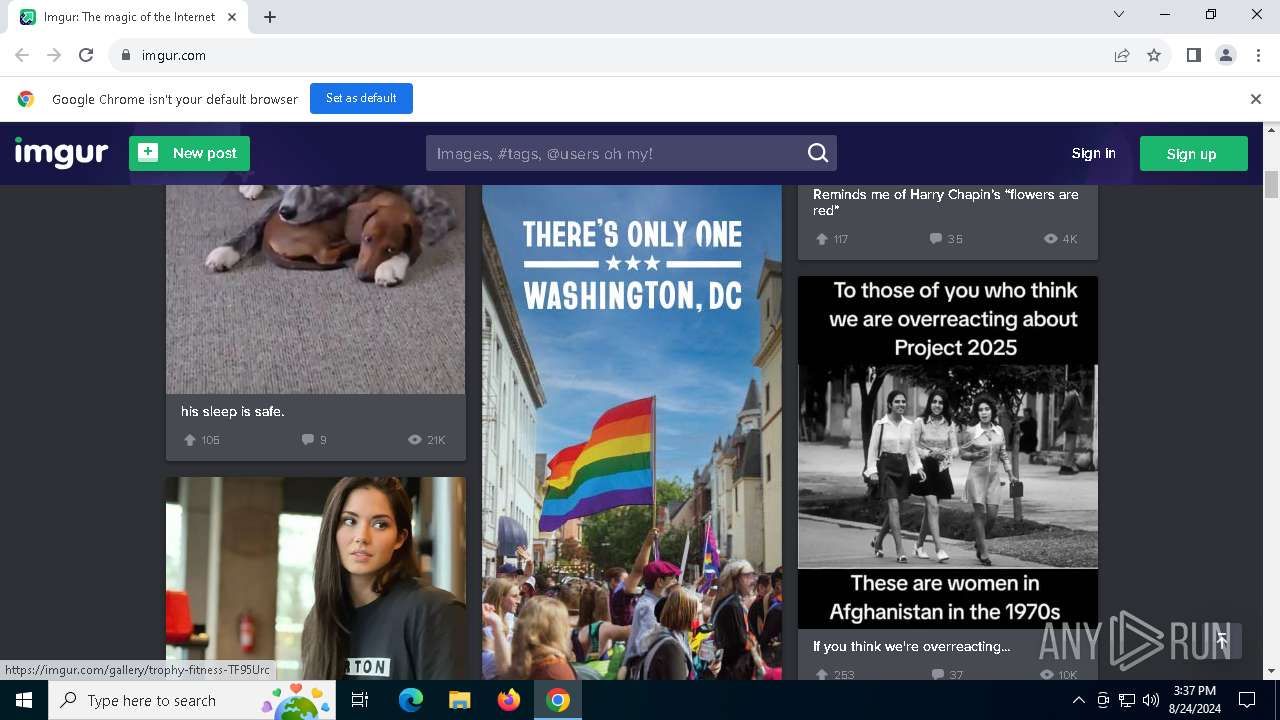The height and width of the screenshot is (720, 1280).
Task: Launch Microsoft Edge from taskbar
Action: [x=411, y=700]
